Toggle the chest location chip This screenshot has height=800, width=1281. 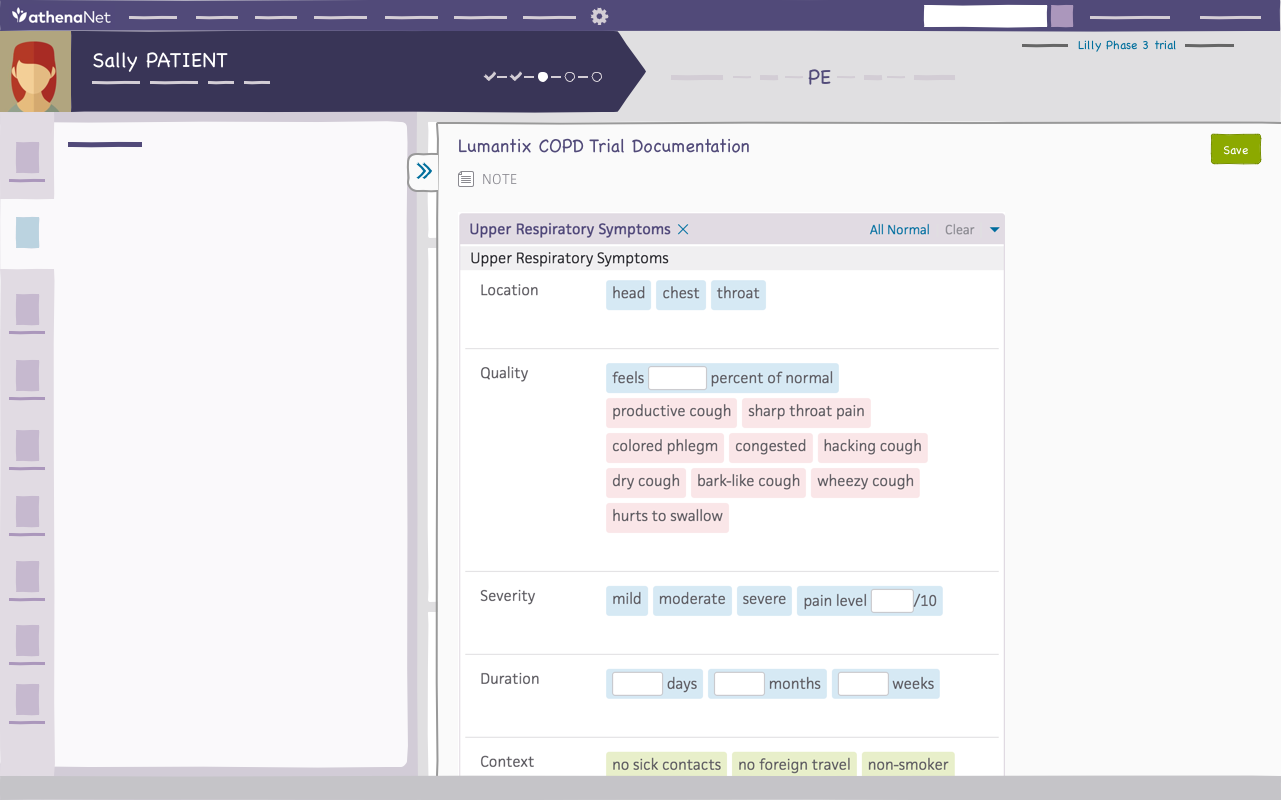(681, 294)
